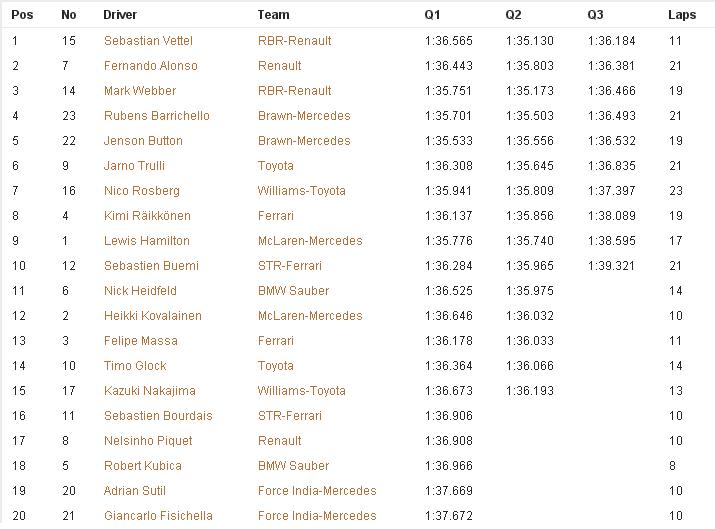Open Mark Webber driver page
The image size is (715, 529).
[x=139, y=91]
